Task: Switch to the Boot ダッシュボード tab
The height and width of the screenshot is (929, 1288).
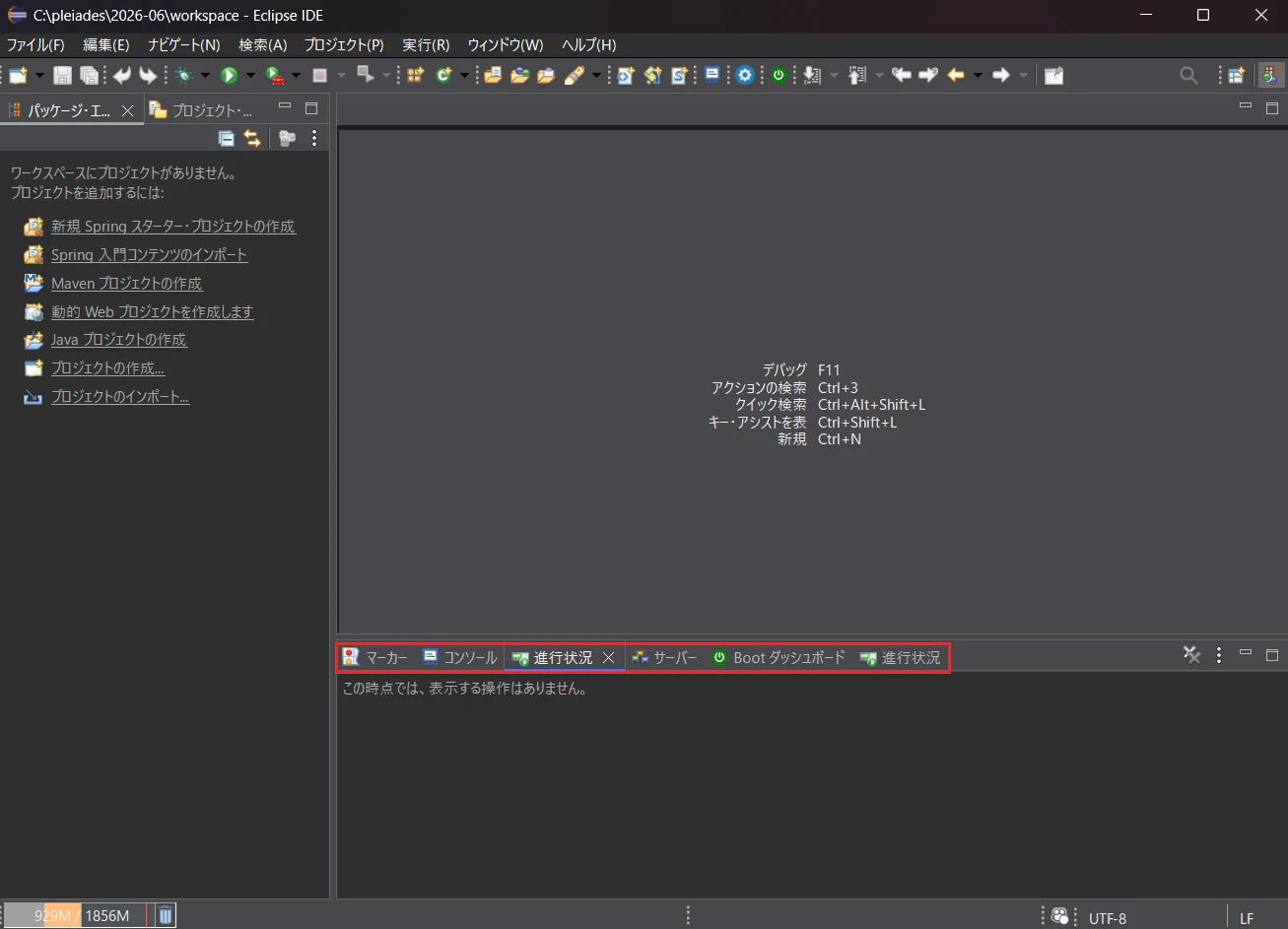Action: tap(779, 657)
